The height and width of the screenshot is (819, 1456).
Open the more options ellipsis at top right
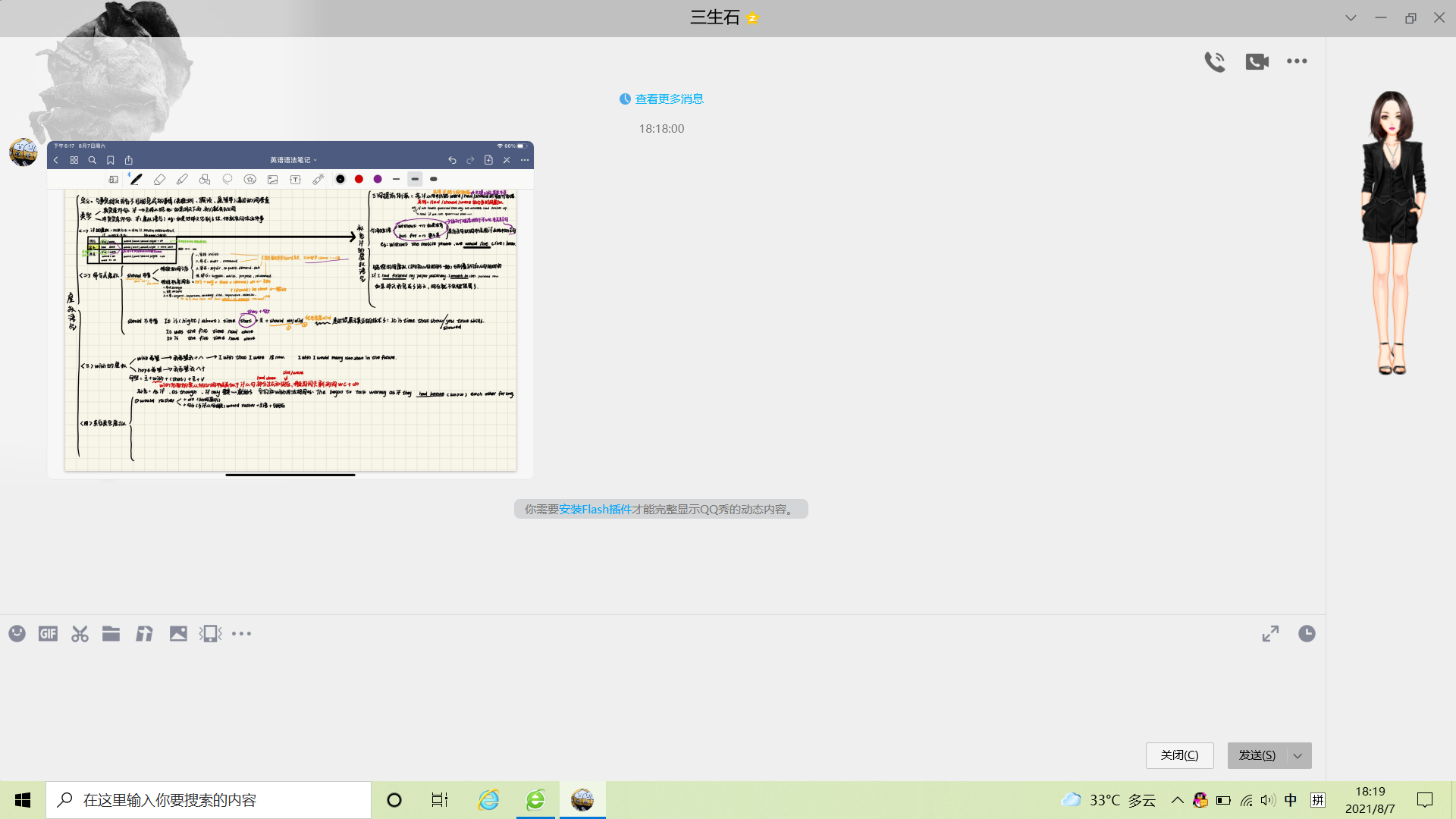[x=1297, y=61]
